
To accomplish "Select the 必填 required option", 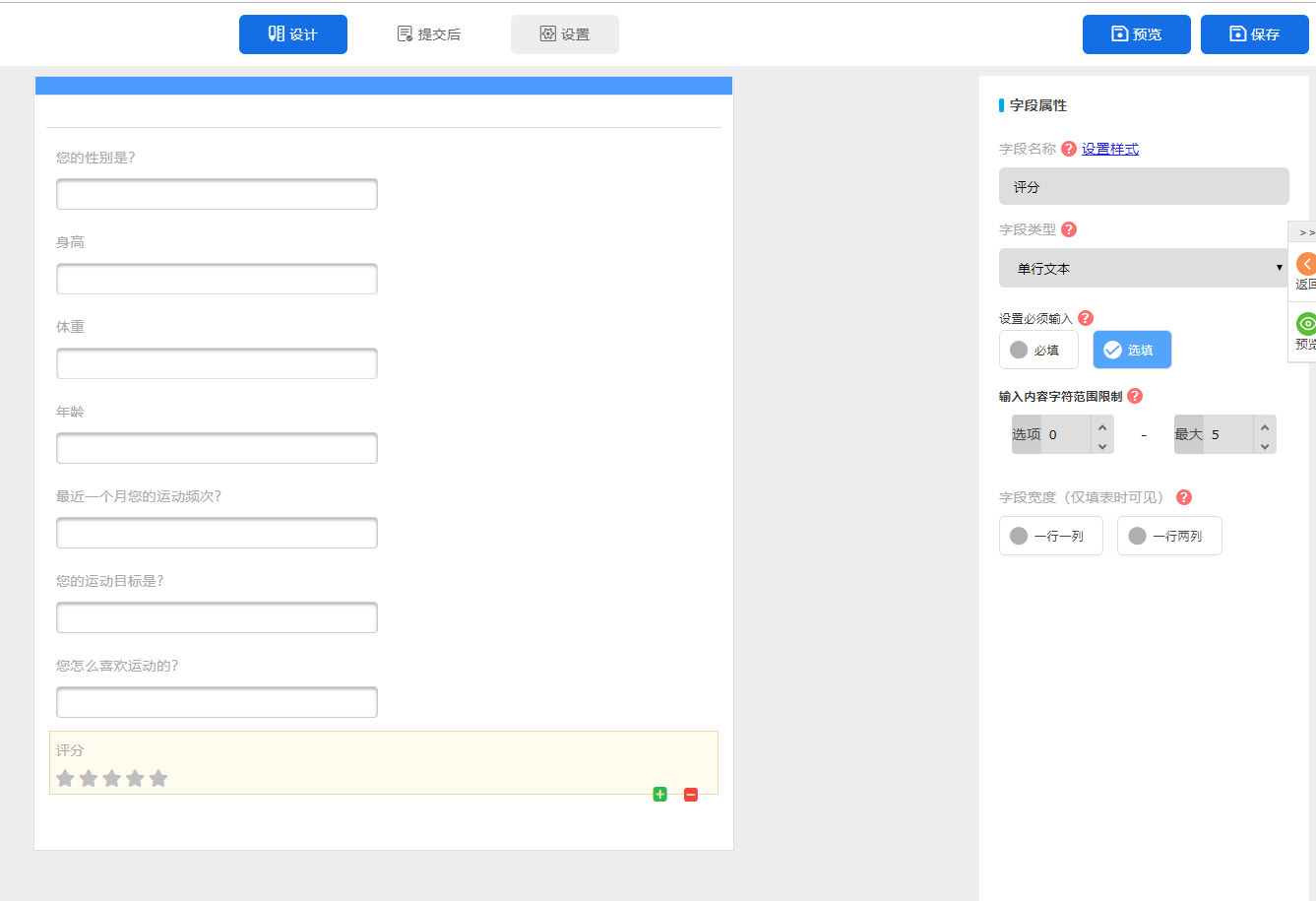I will pos(1038,350).
